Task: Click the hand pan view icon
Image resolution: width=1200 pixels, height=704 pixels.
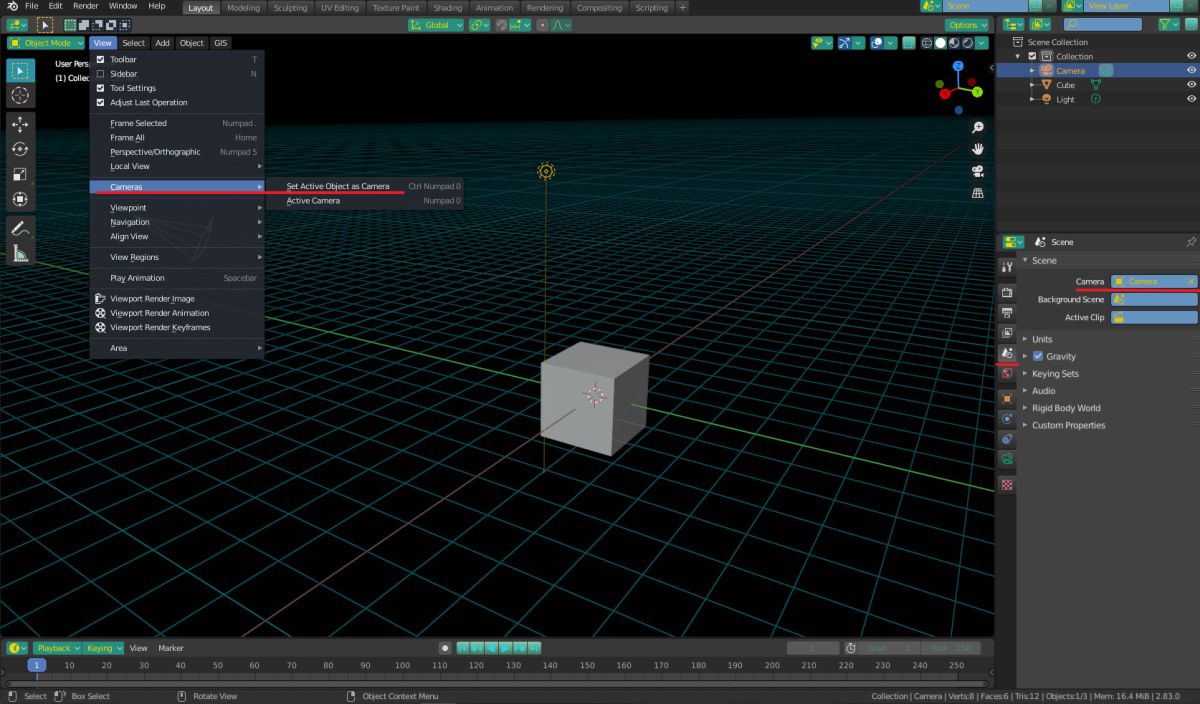Action: [978, 148]
